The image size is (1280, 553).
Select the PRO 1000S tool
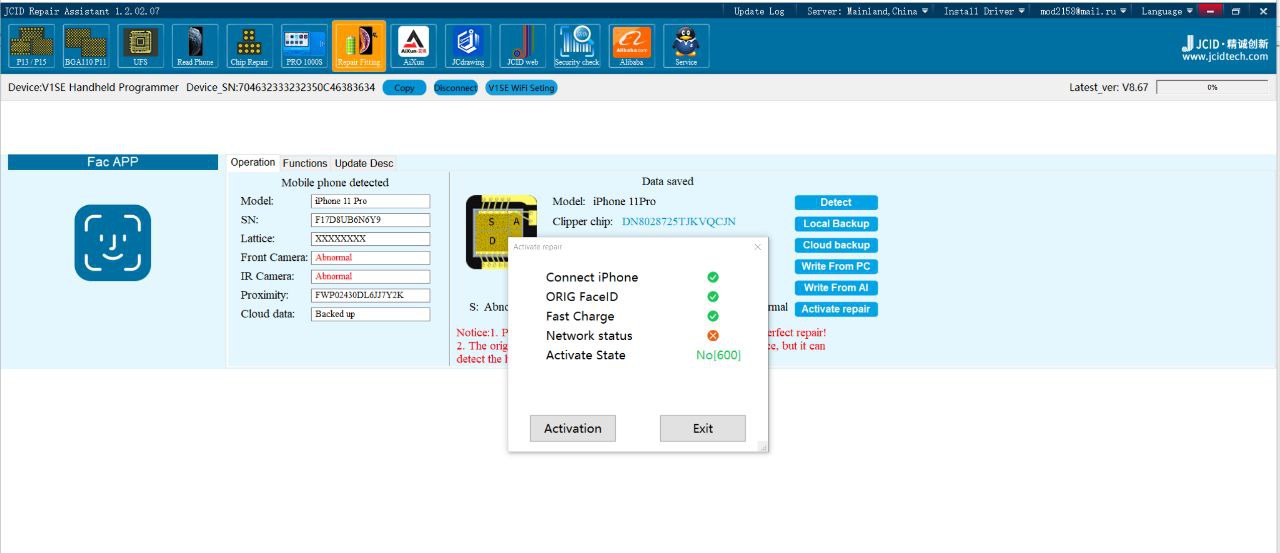304,46
